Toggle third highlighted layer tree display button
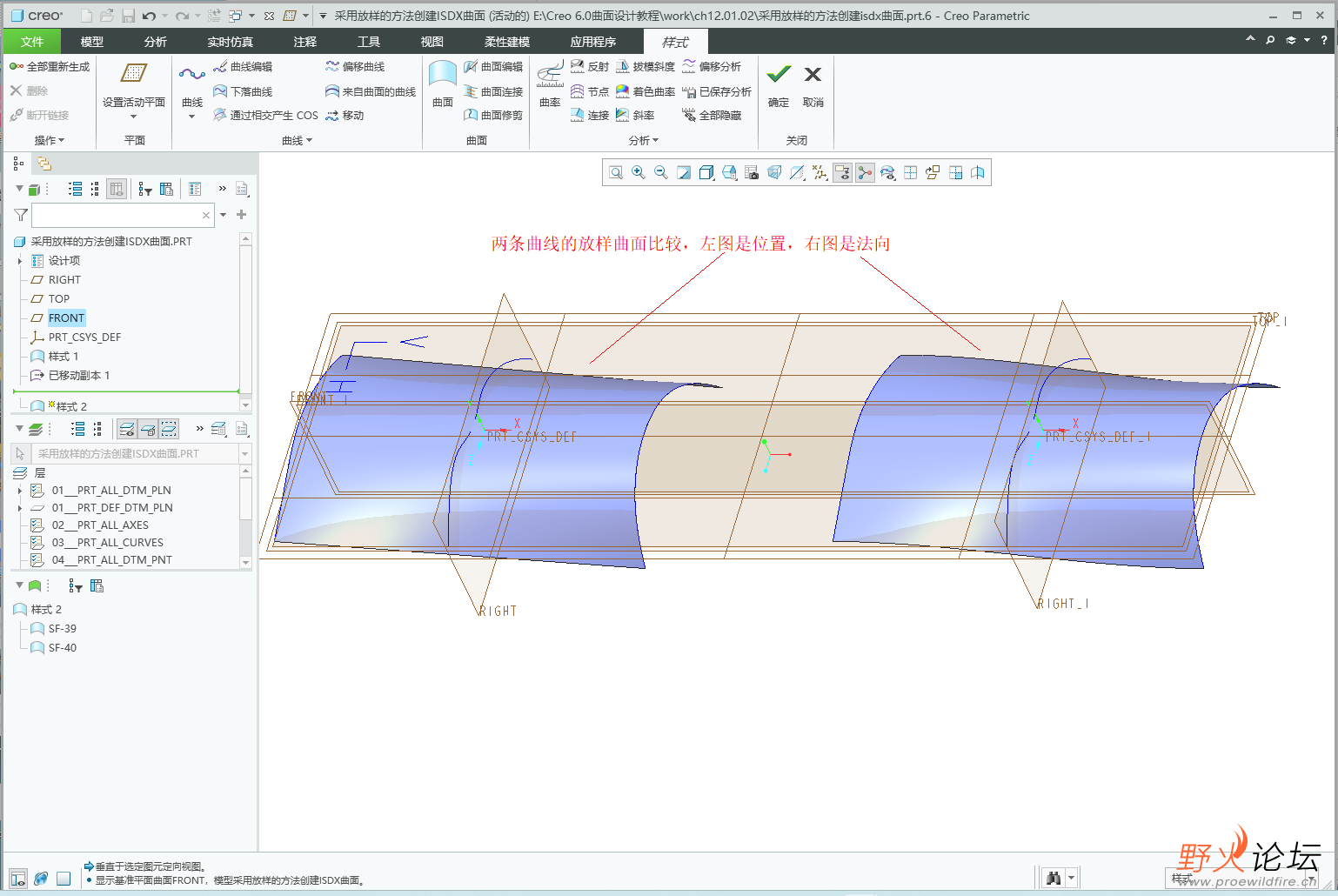Screen dimensions: 1338x896 (x=169, y=429)
